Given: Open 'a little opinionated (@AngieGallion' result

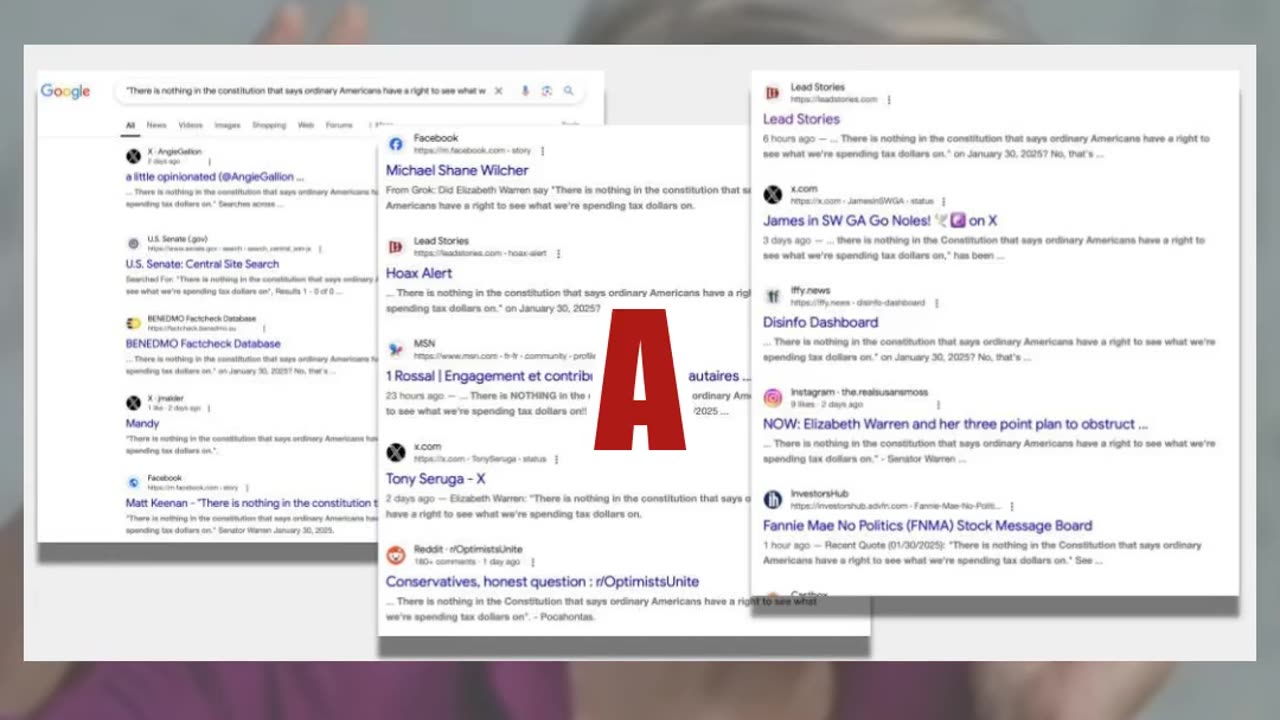Looking at the screenshot, I should pyautogui.click(x=215, y=177).
